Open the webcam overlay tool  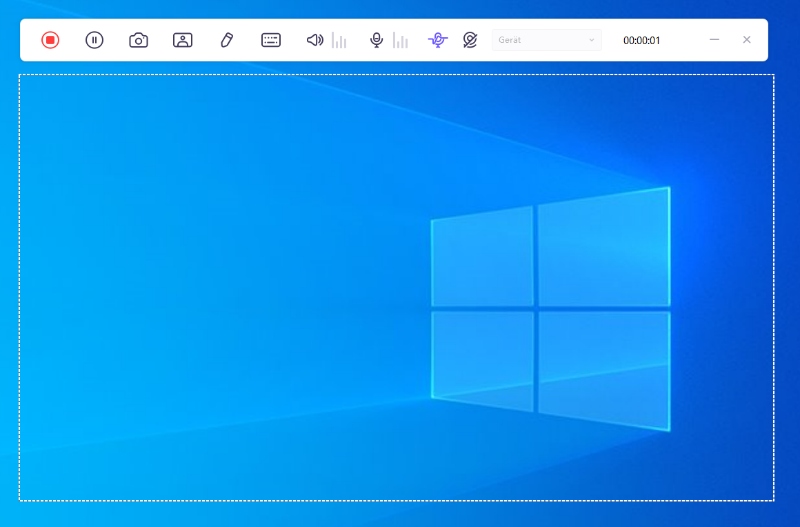182,40
